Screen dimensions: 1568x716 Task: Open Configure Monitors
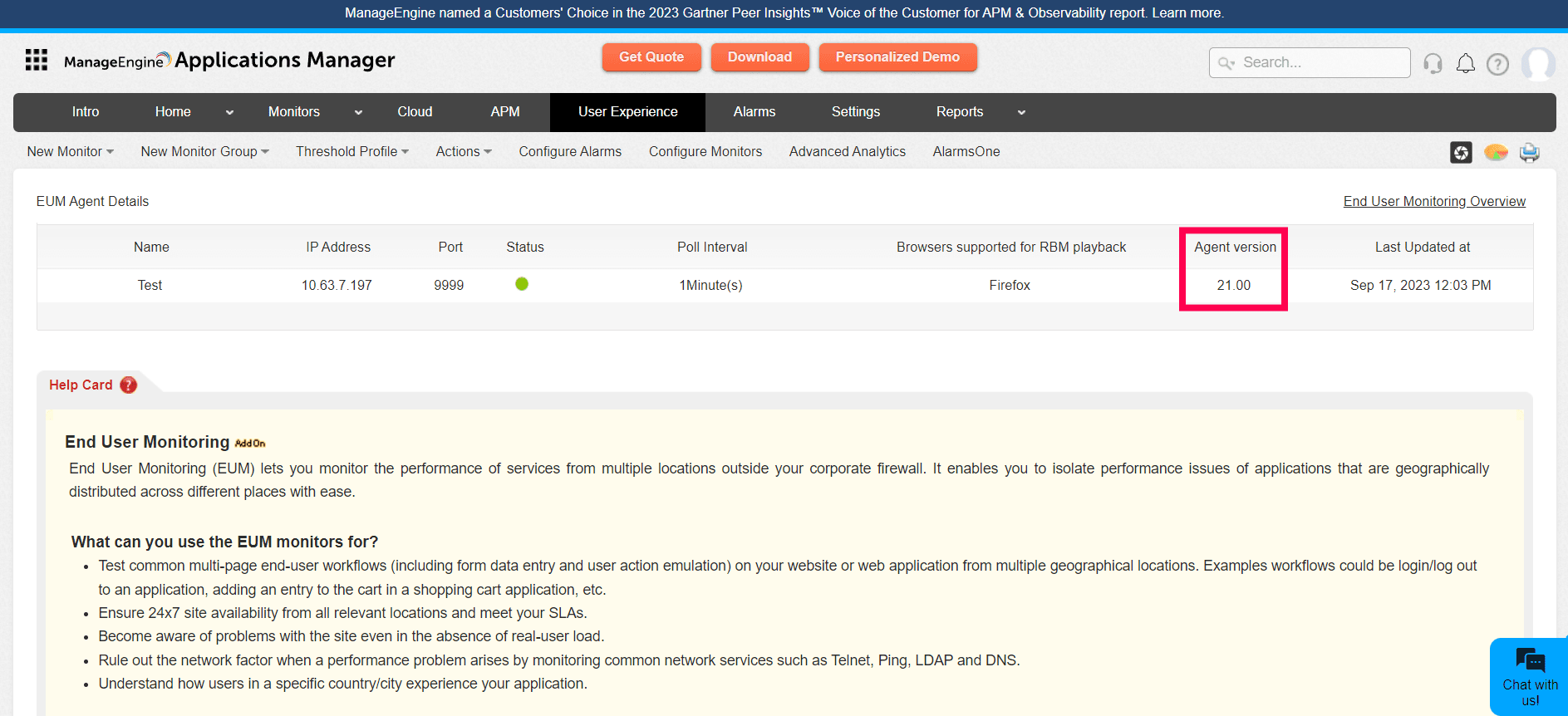[x=705, y=151]
